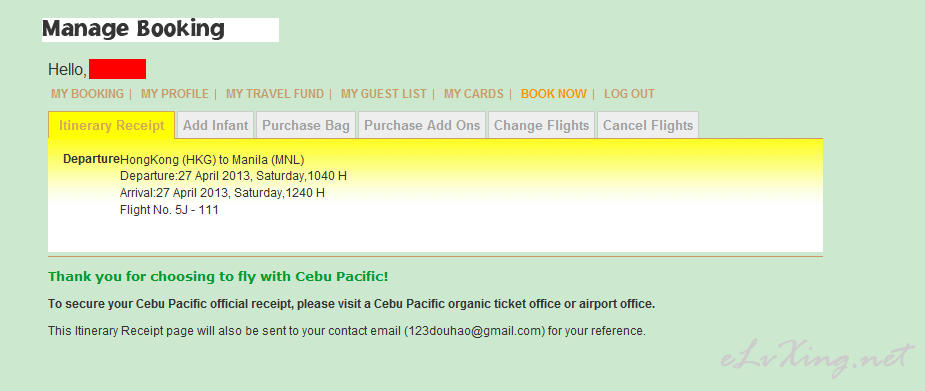Open the MY BOOKING link
This screenshot has width=925, height=391.
[87, 94]
